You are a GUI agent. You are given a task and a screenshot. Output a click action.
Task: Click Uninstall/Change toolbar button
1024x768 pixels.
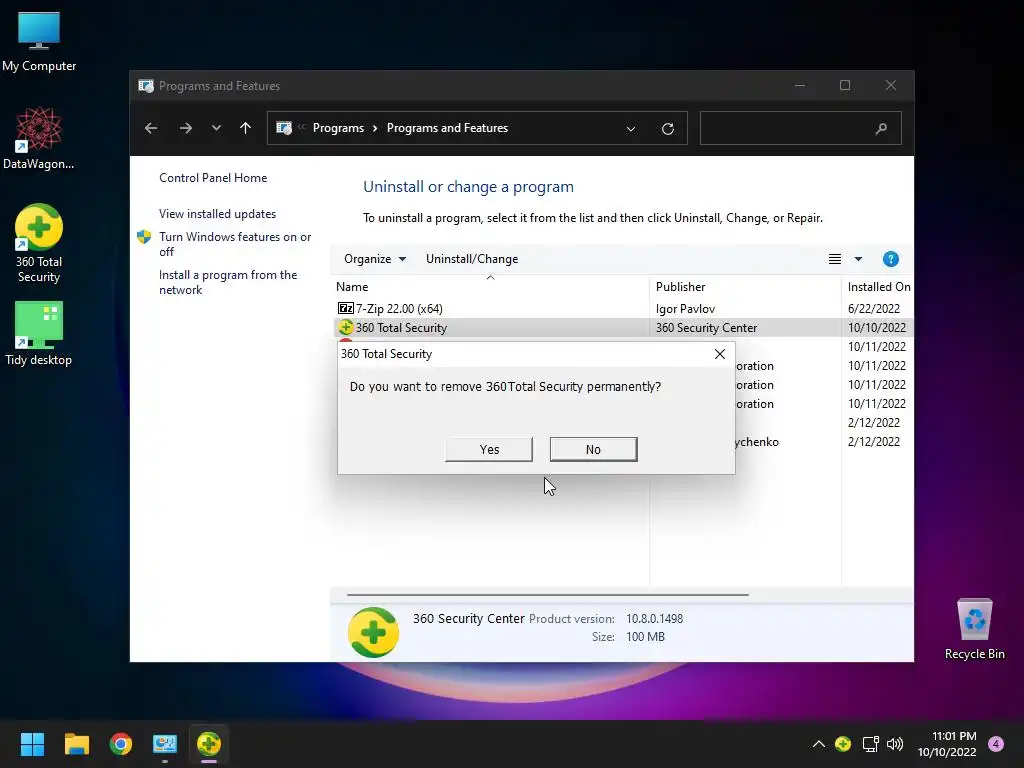[472, 259]
